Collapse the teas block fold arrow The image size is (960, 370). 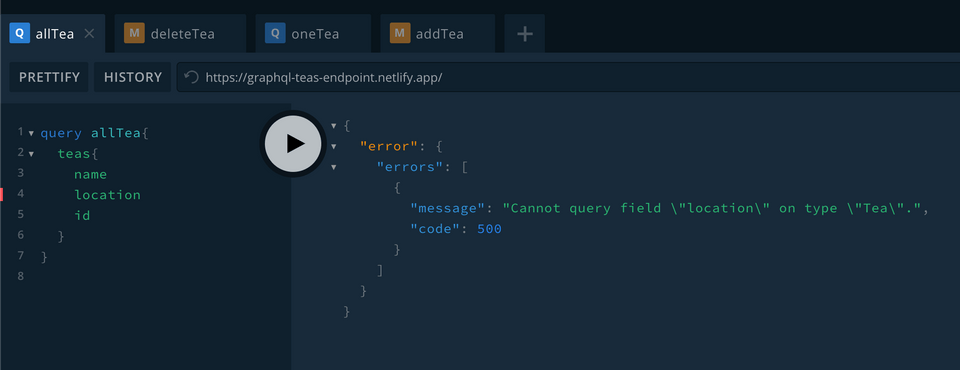(31, 154)
